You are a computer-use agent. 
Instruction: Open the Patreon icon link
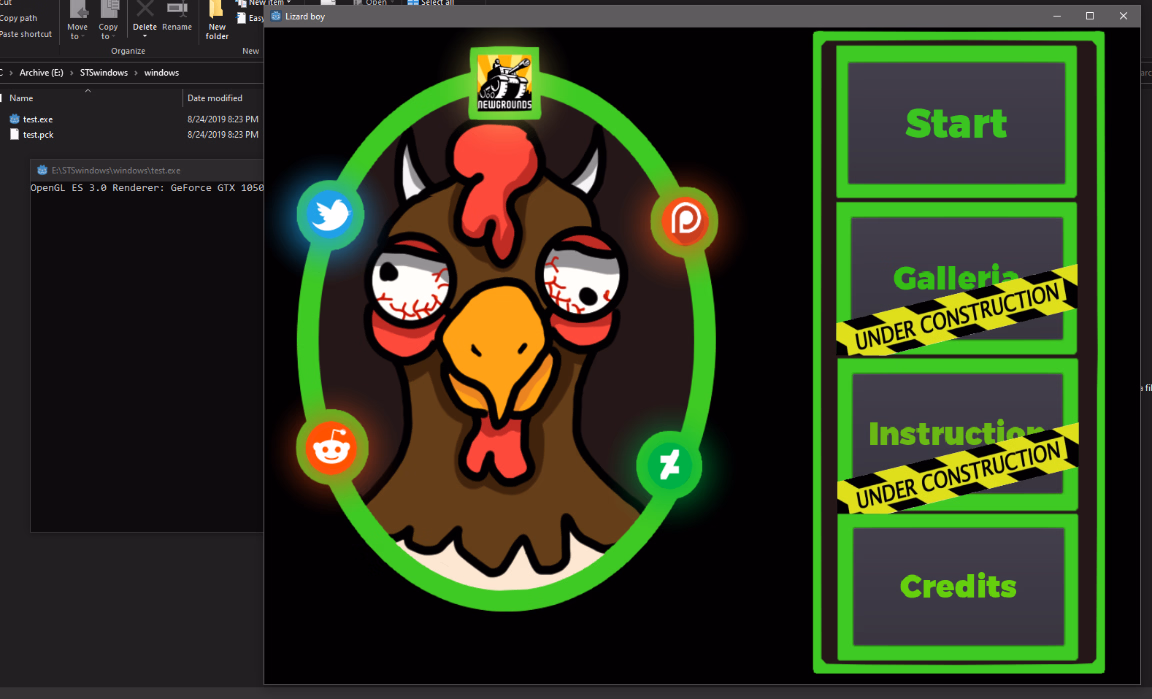click(x=685, y=220)
